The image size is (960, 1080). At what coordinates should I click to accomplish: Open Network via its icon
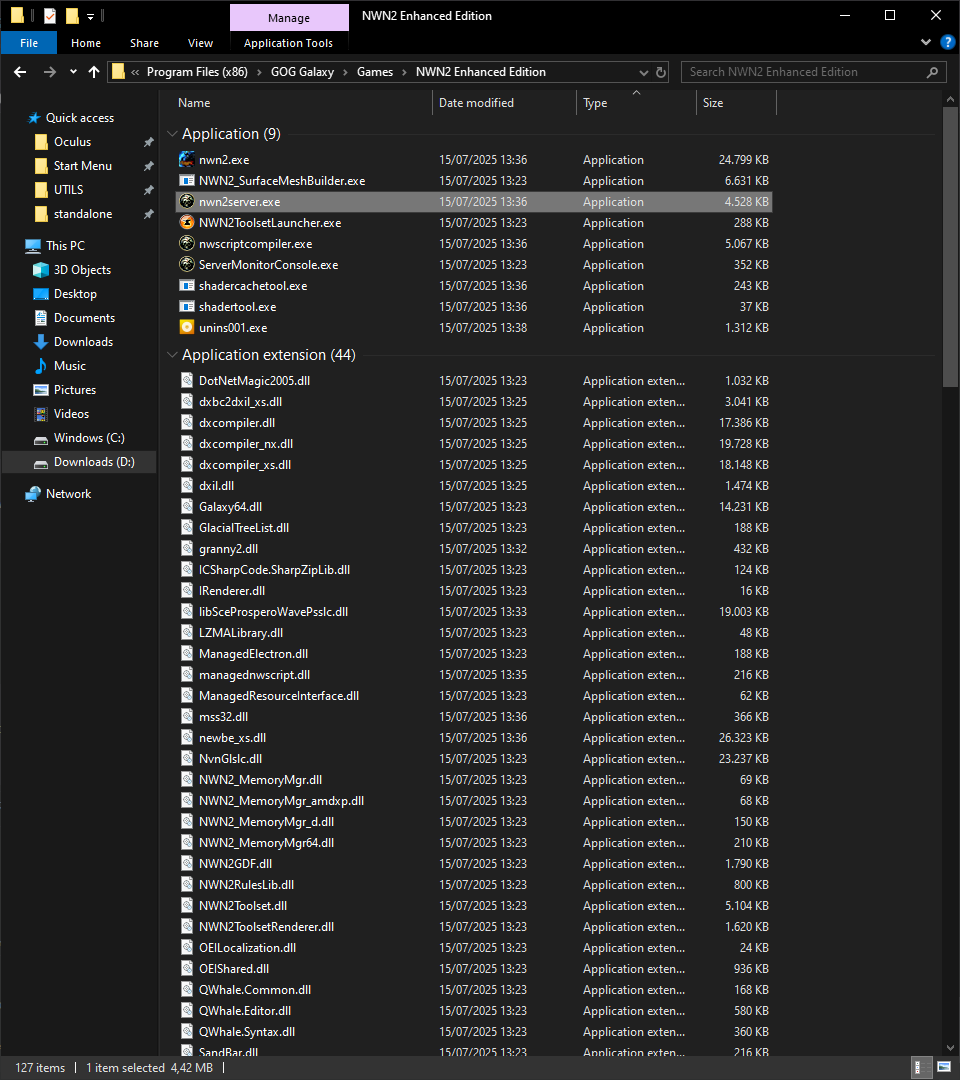point(33,494)
